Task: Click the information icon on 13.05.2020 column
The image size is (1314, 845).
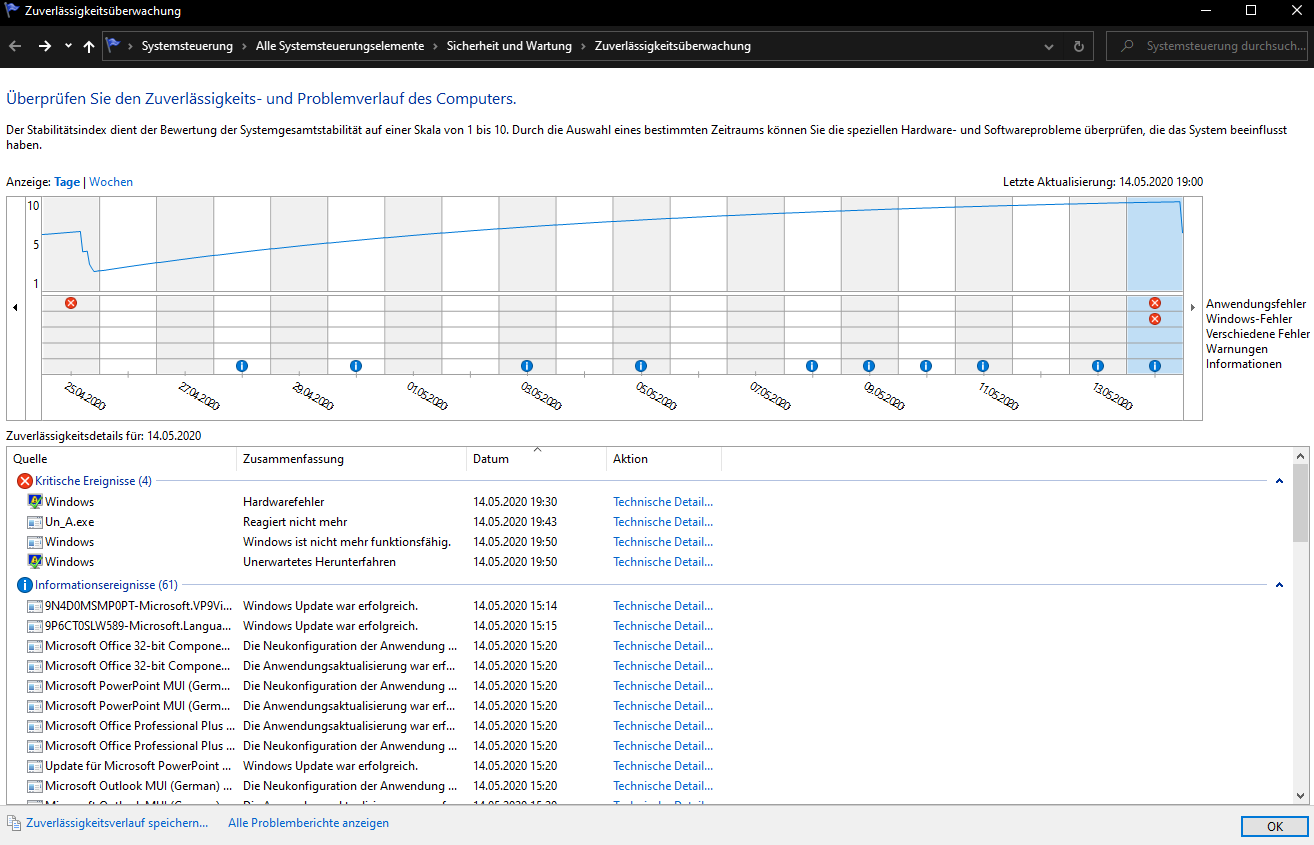Action: (x=1098, y=366)
